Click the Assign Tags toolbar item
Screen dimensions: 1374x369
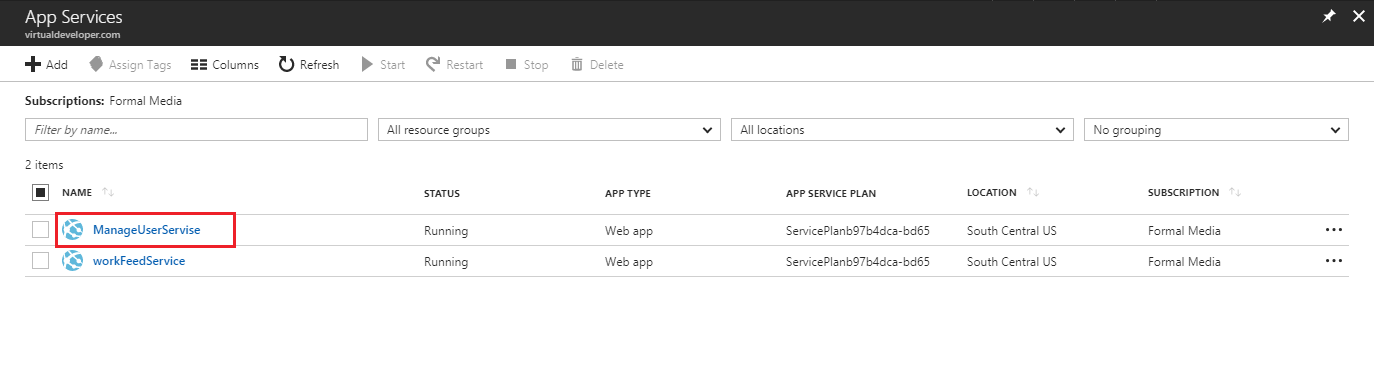click(130, 64)
